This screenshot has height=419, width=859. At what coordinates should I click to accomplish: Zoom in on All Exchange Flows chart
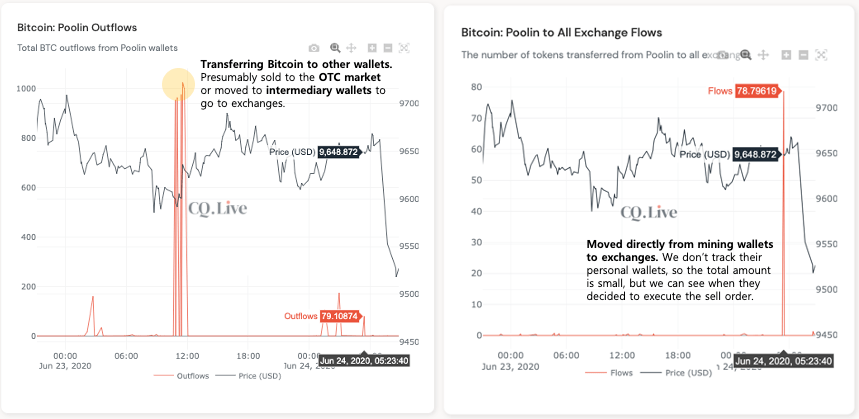coord(788,55)
